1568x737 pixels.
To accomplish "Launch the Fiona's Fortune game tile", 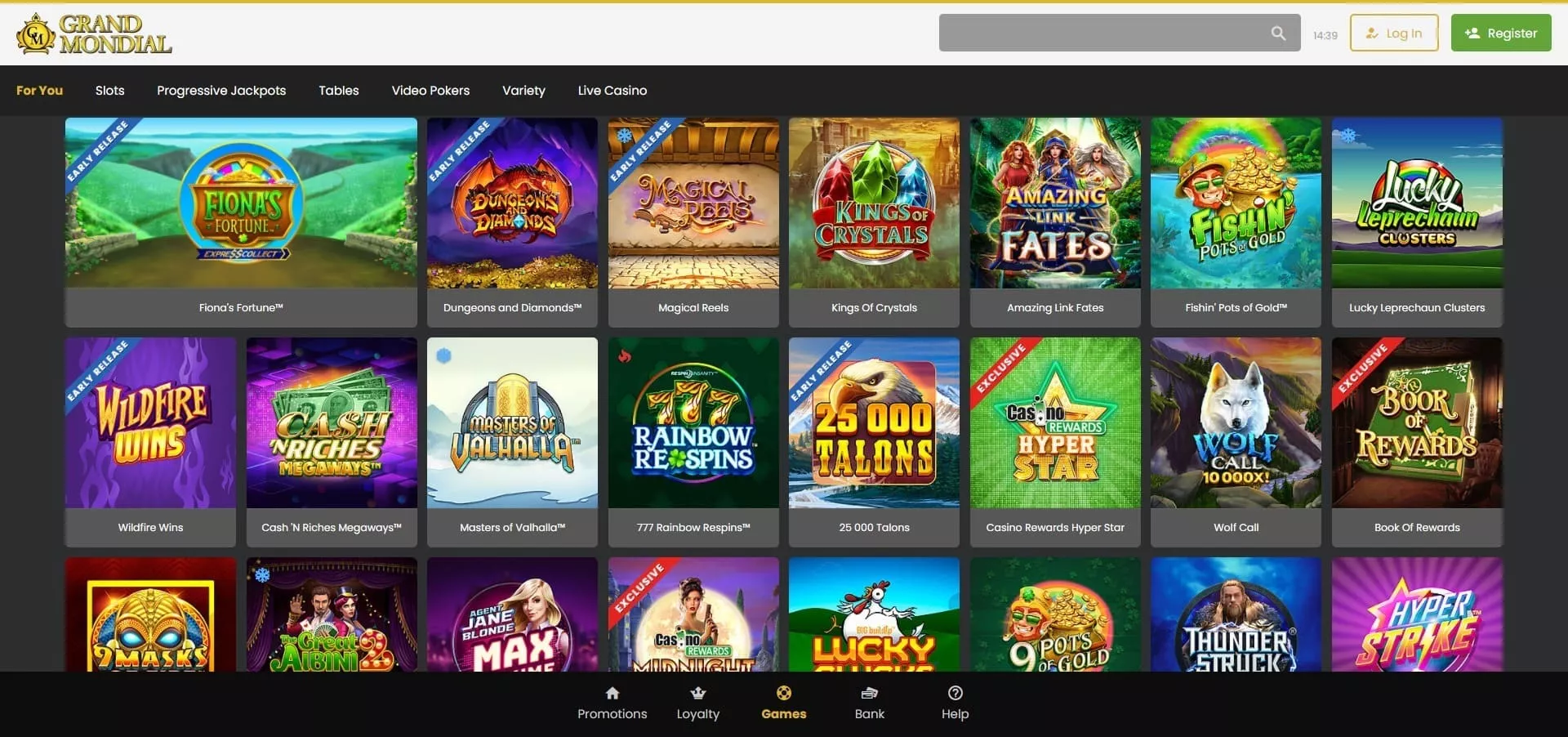I will coord(241,222).
